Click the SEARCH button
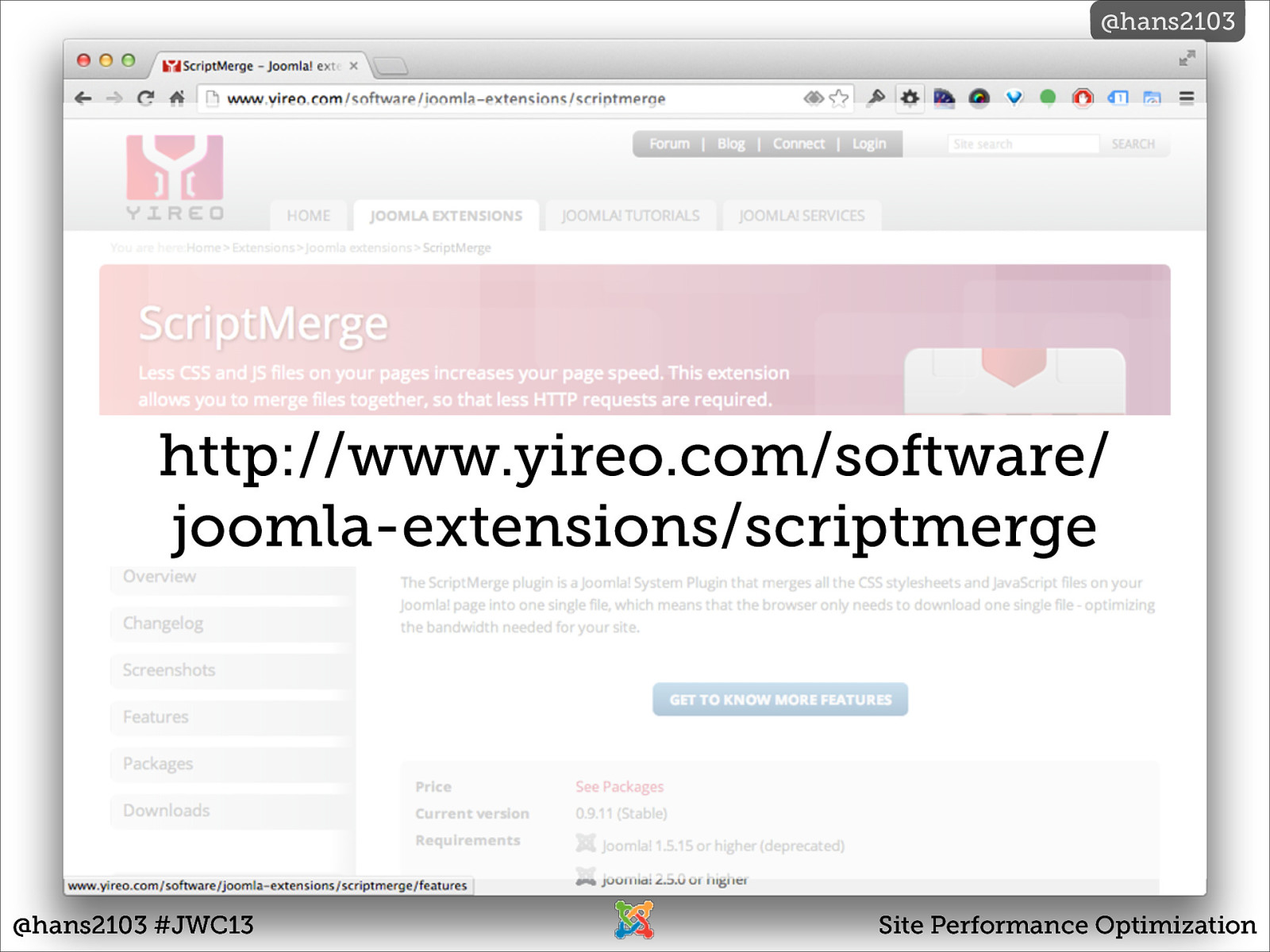This screenshot has width=1270, height=952. (x=1133, y=144)
